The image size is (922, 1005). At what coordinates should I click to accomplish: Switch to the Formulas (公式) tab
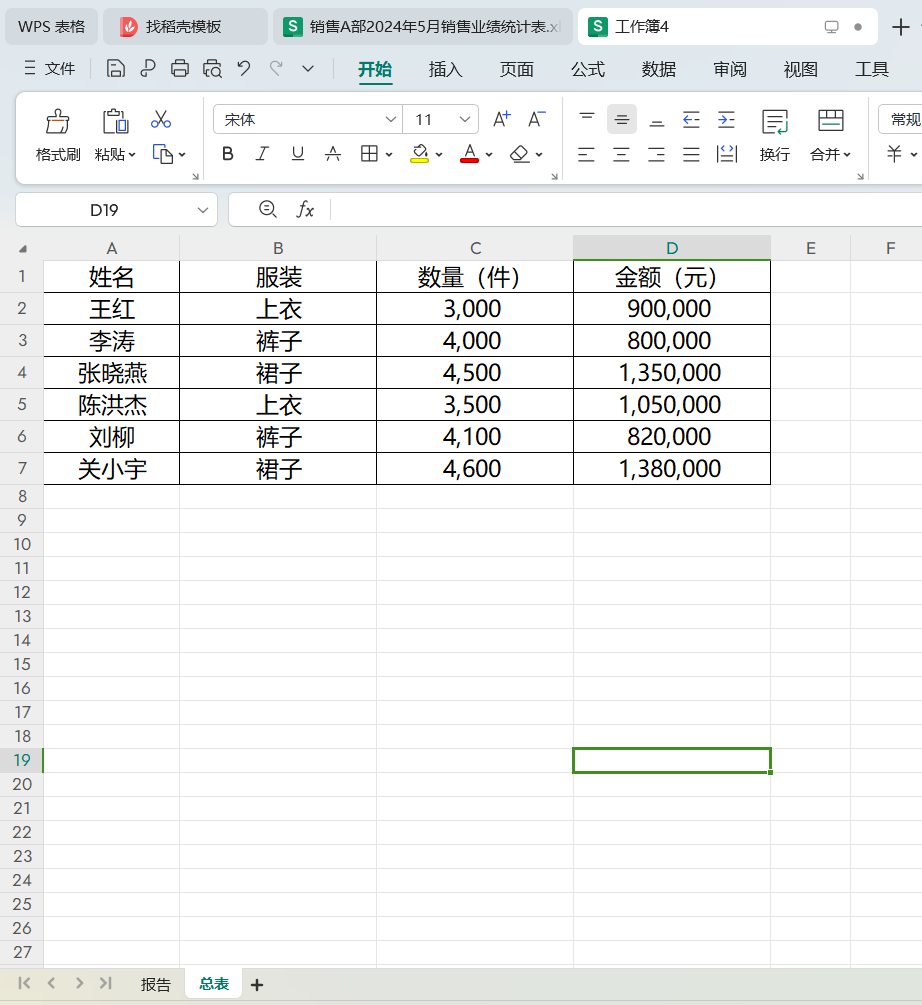[588, 69]
